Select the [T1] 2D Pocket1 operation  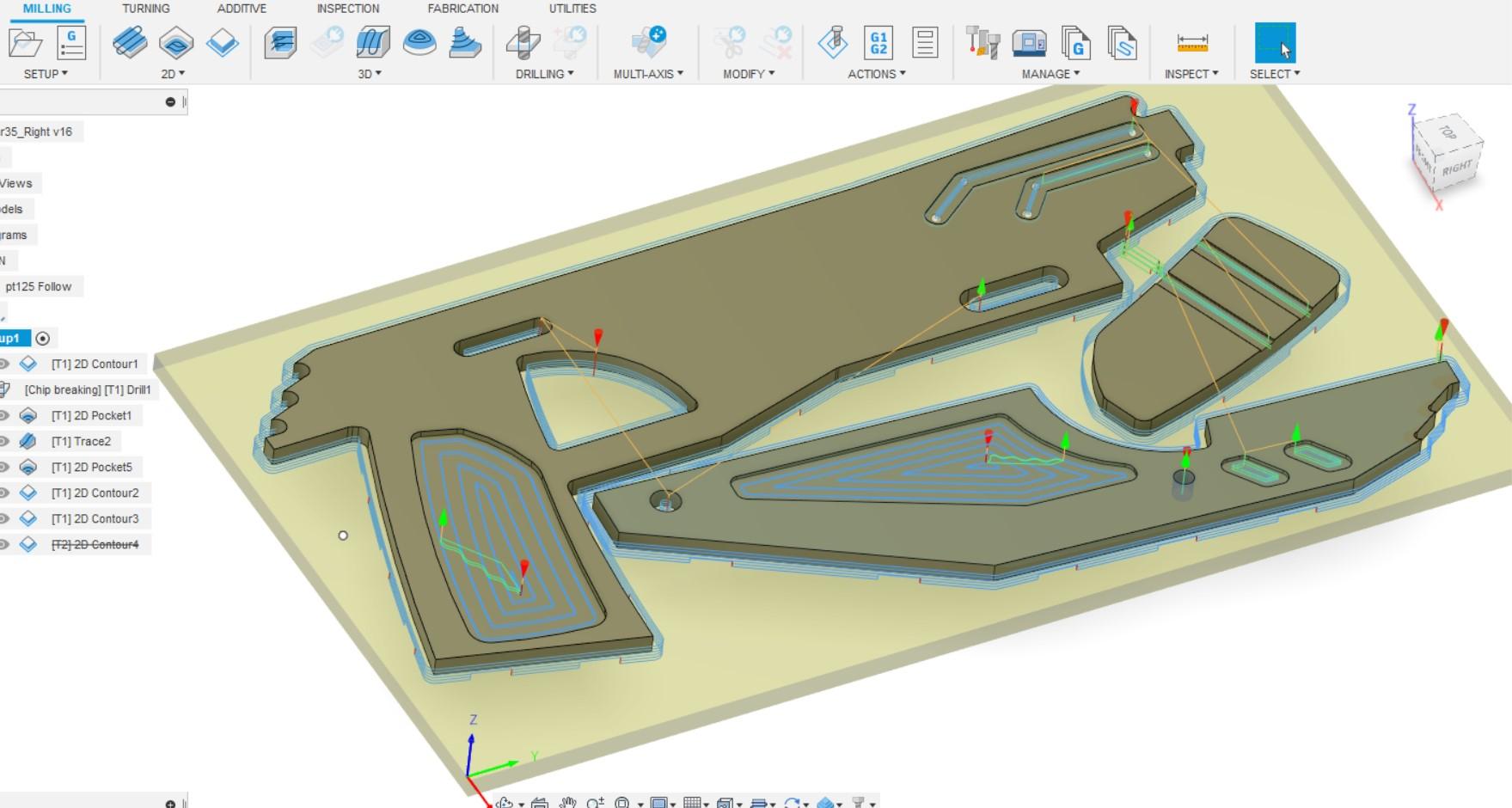pyautogui.click(x=92, y=415)
